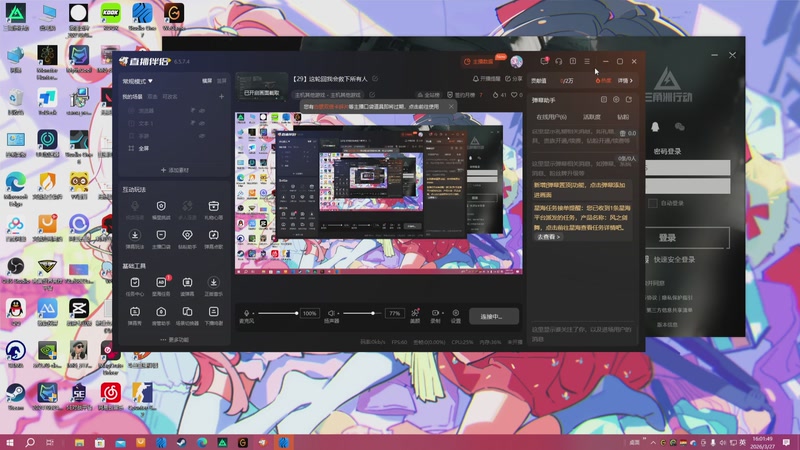Open the 房管助手 moderator helper
Screen dimensions: 800x450
[161, 315]
